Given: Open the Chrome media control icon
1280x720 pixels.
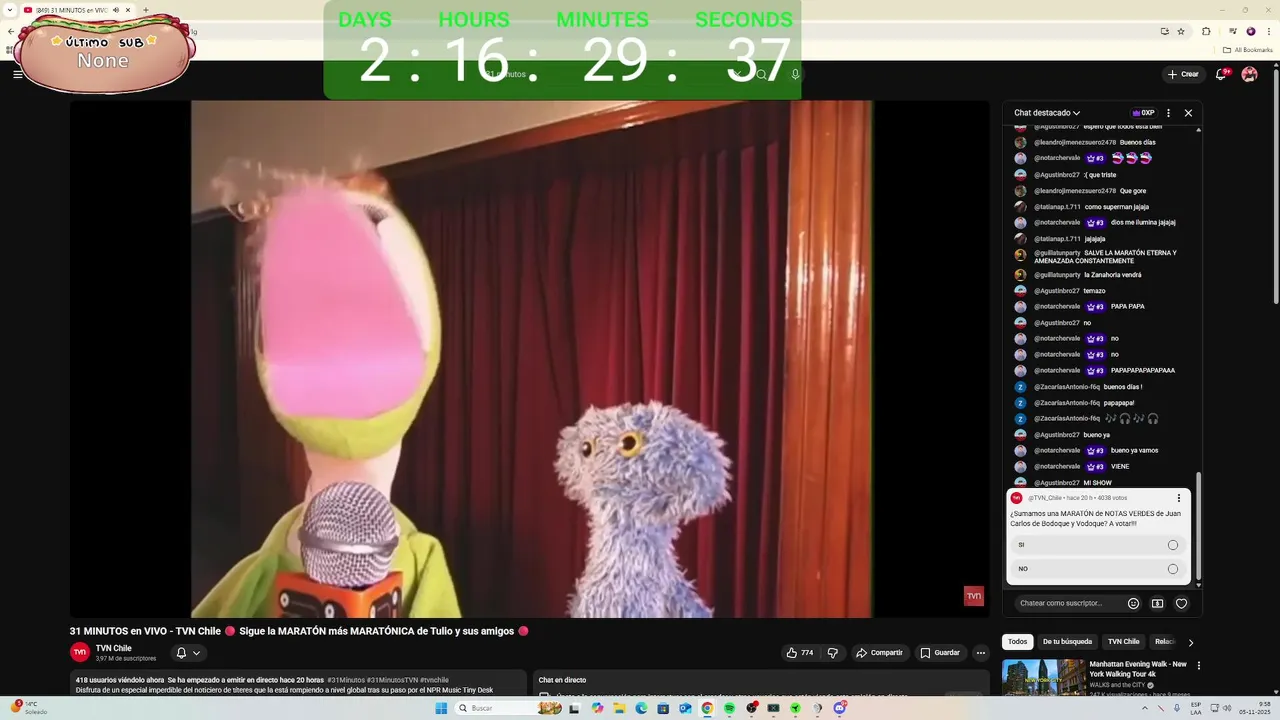Looking at the screenshot, I should pos(1233,31).
